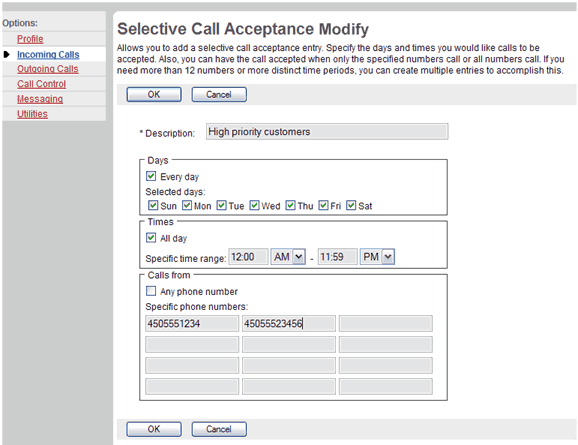Toggle the Every day checkbox
Image resolution: width=578 pixels, height=445 pixels.
pos(151,176)
